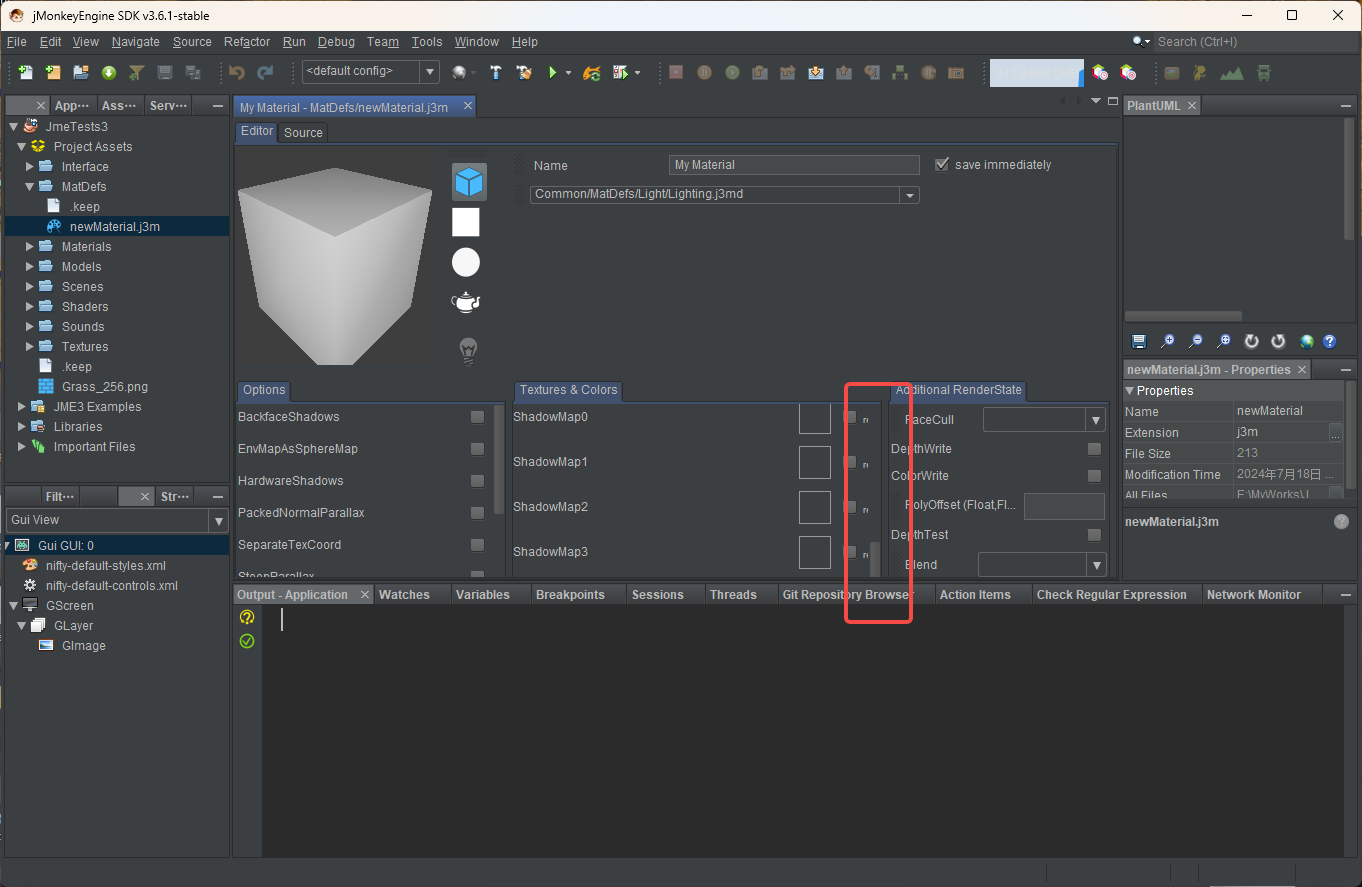Click PlantUML globe icon
Viewport: 1362px width, 887px height.
(1306, 341)
